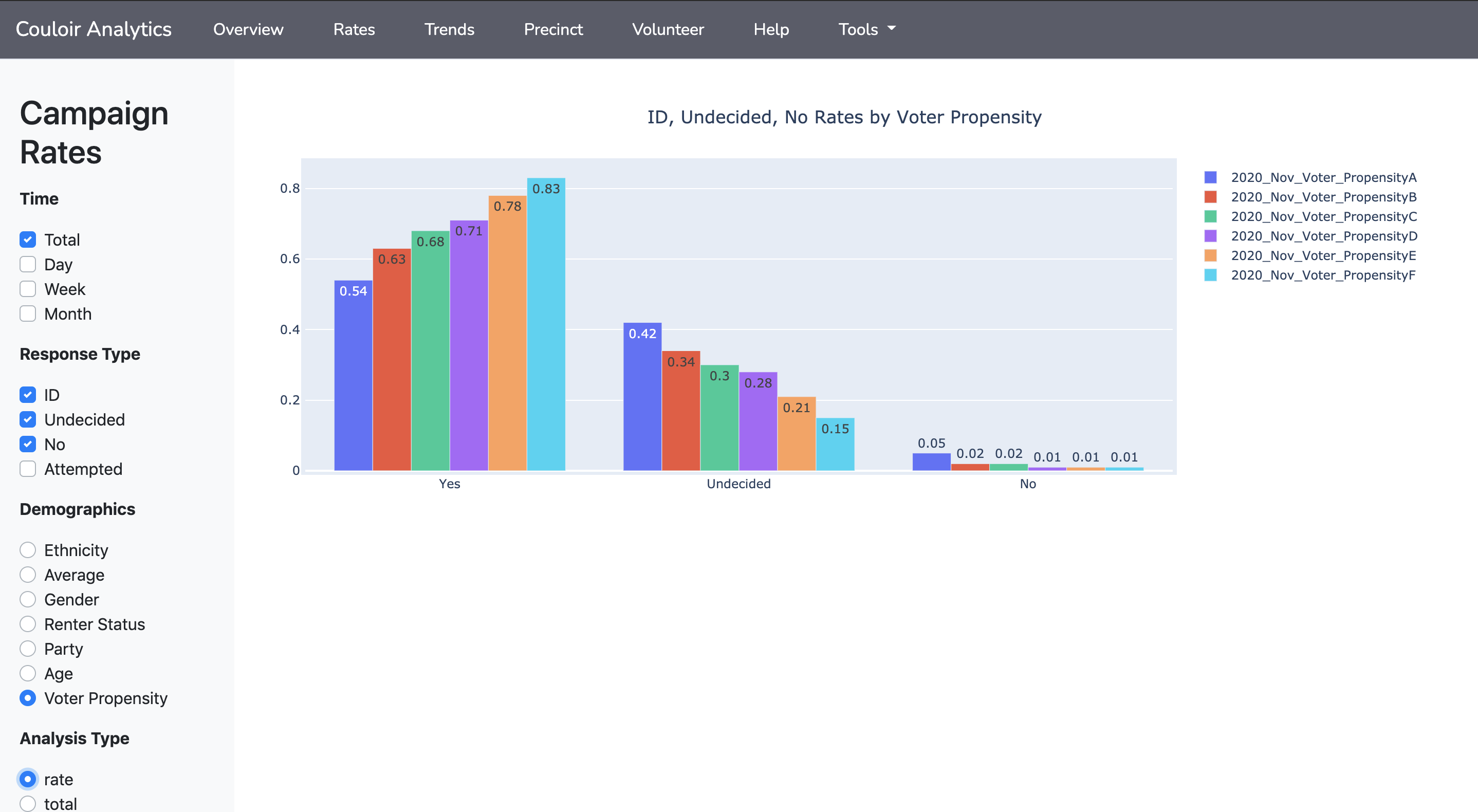This screenshot has width=1478, height=812.
Task: Click the PropensityB red legend marker
Action: [1210, 197]
